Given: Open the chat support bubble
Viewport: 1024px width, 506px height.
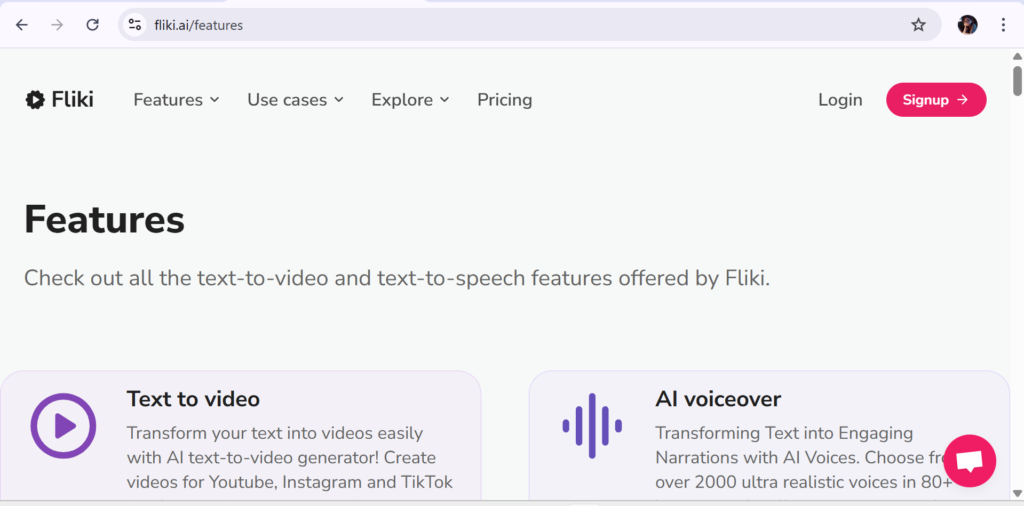Looking at the screenshot, I should click(969, 461).
